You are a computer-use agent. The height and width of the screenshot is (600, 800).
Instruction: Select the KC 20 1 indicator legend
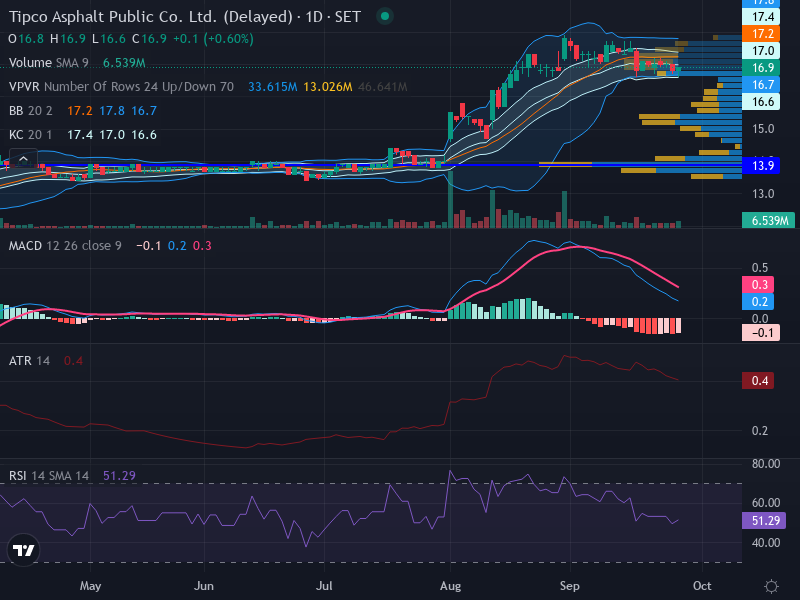click(x=31, y=135)
